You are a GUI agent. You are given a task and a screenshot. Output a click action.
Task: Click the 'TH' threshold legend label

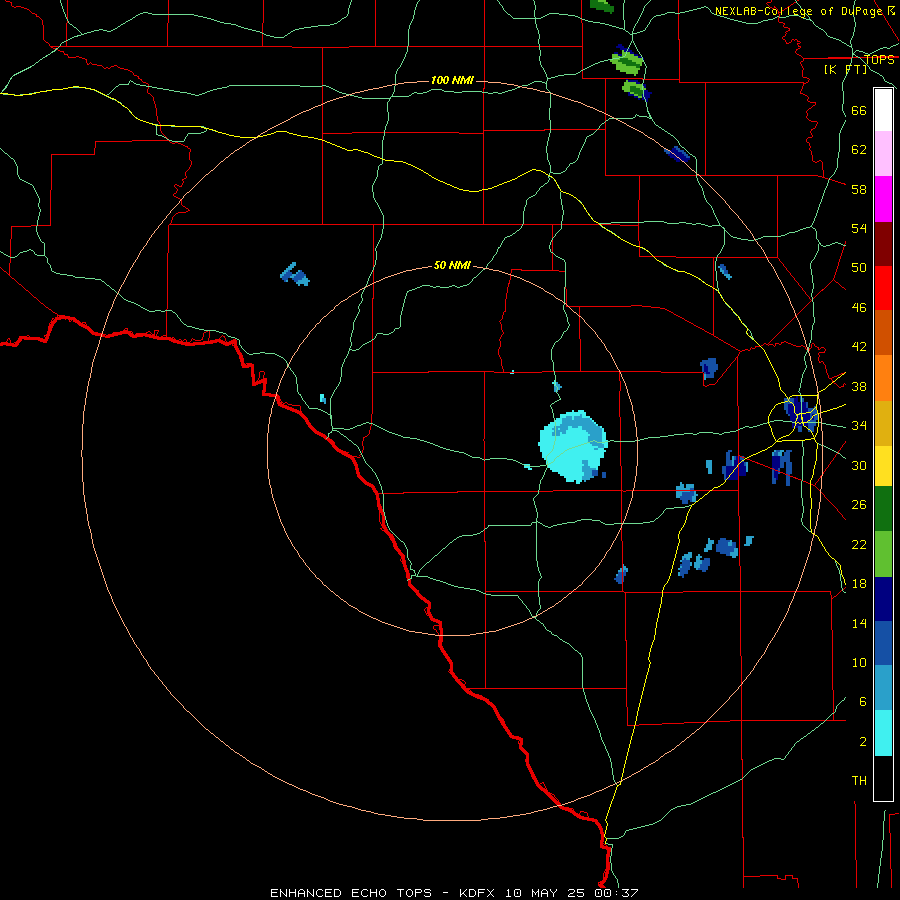[x=859, y=780]
